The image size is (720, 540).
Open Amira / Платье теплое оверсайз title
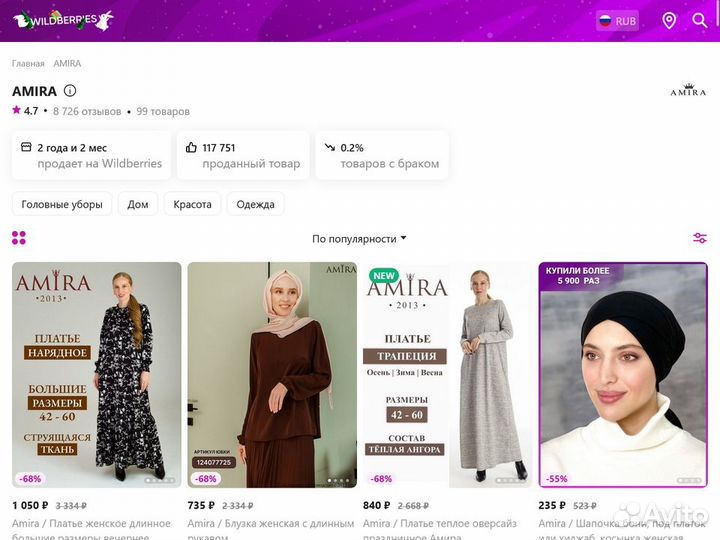pos(440,530)
